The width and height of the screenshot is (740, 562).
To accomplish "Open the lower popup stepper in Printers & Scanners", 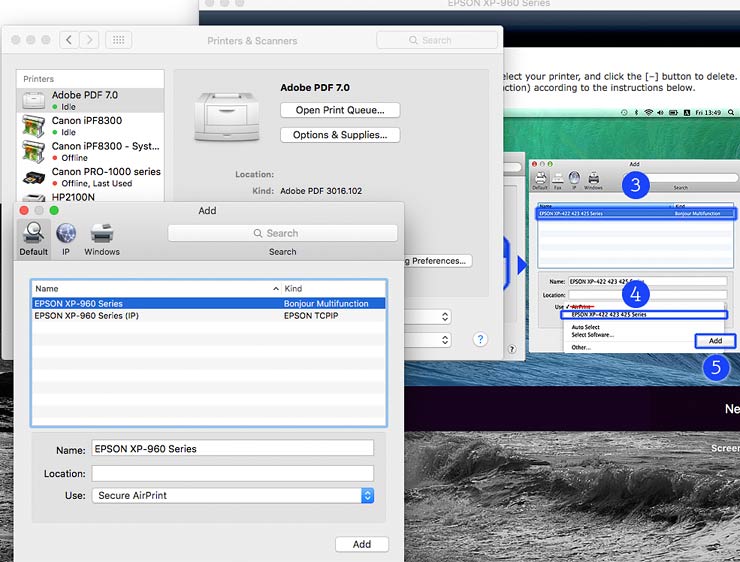I will pos(445,340).
